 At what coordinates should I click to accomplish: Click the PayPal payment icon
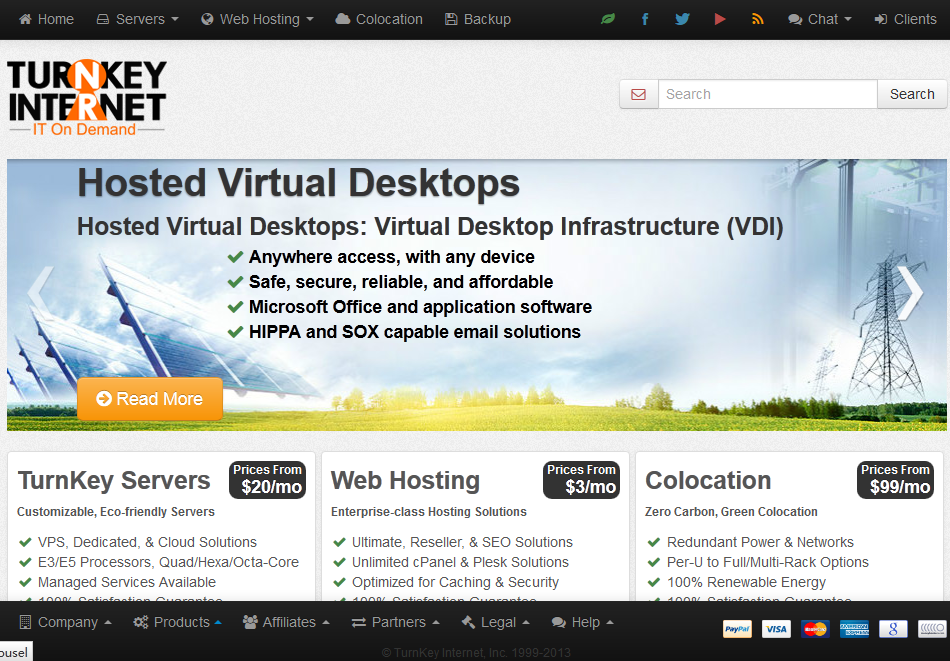coord(737,629)
